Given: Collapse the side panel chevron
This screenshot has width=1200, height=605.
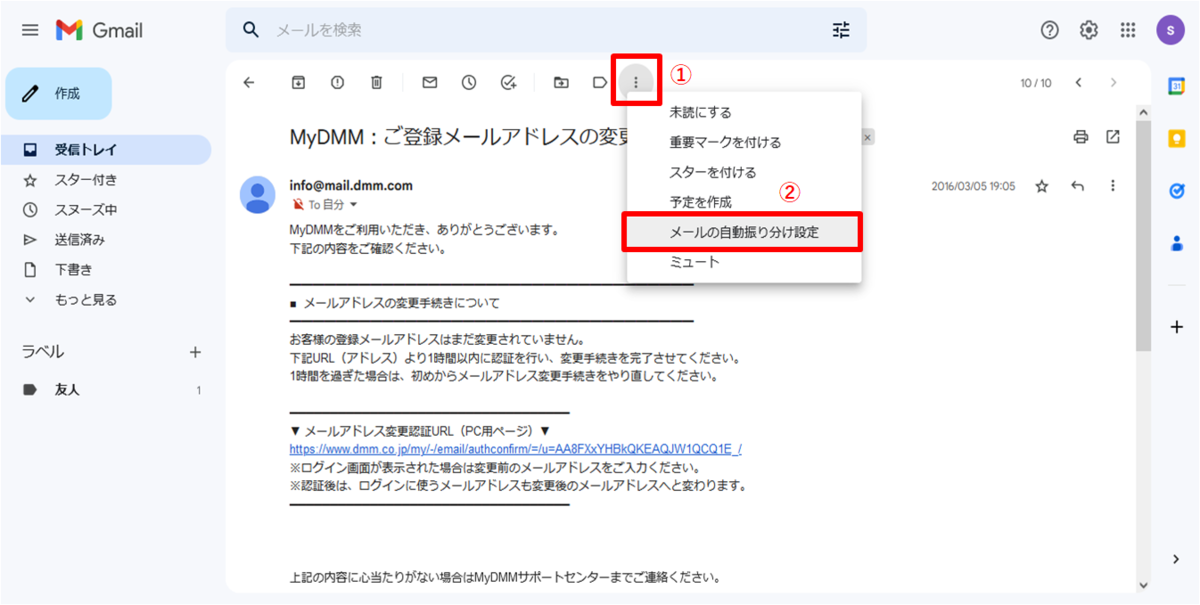Looking at the screenshot, I should [1177, 559].
